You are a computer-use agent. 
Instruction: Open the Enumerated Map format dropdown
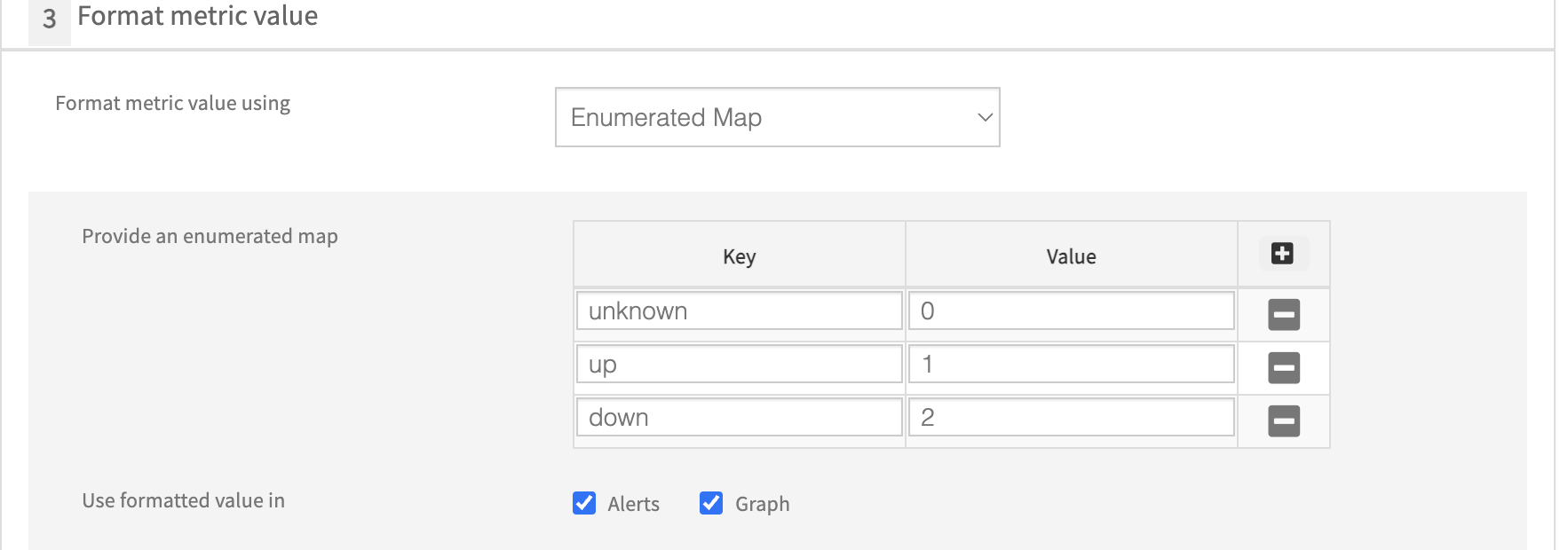[x=777, y=117]
